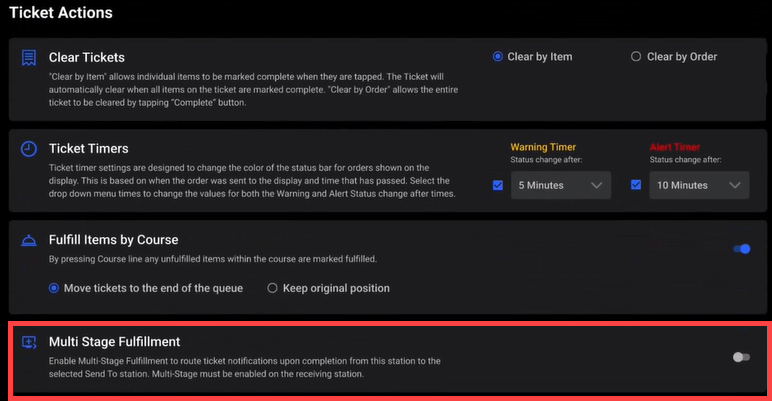The image size is (772, 401).
Task: Uncheck the Alert Timer checkbox
Action: pyautogui.click(x=636, y=185)
